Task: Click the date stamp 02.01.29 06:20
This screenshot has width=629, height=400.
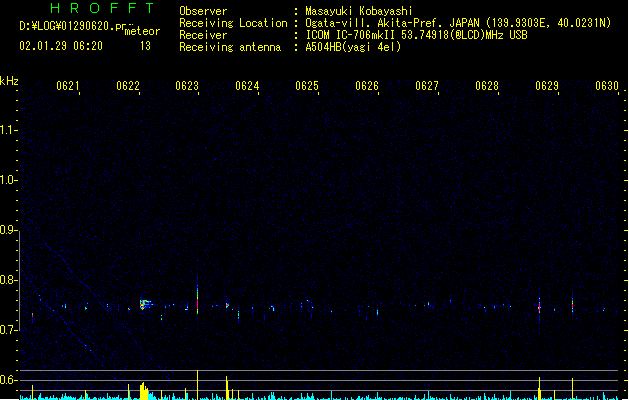Action: (x=61, y=46)
